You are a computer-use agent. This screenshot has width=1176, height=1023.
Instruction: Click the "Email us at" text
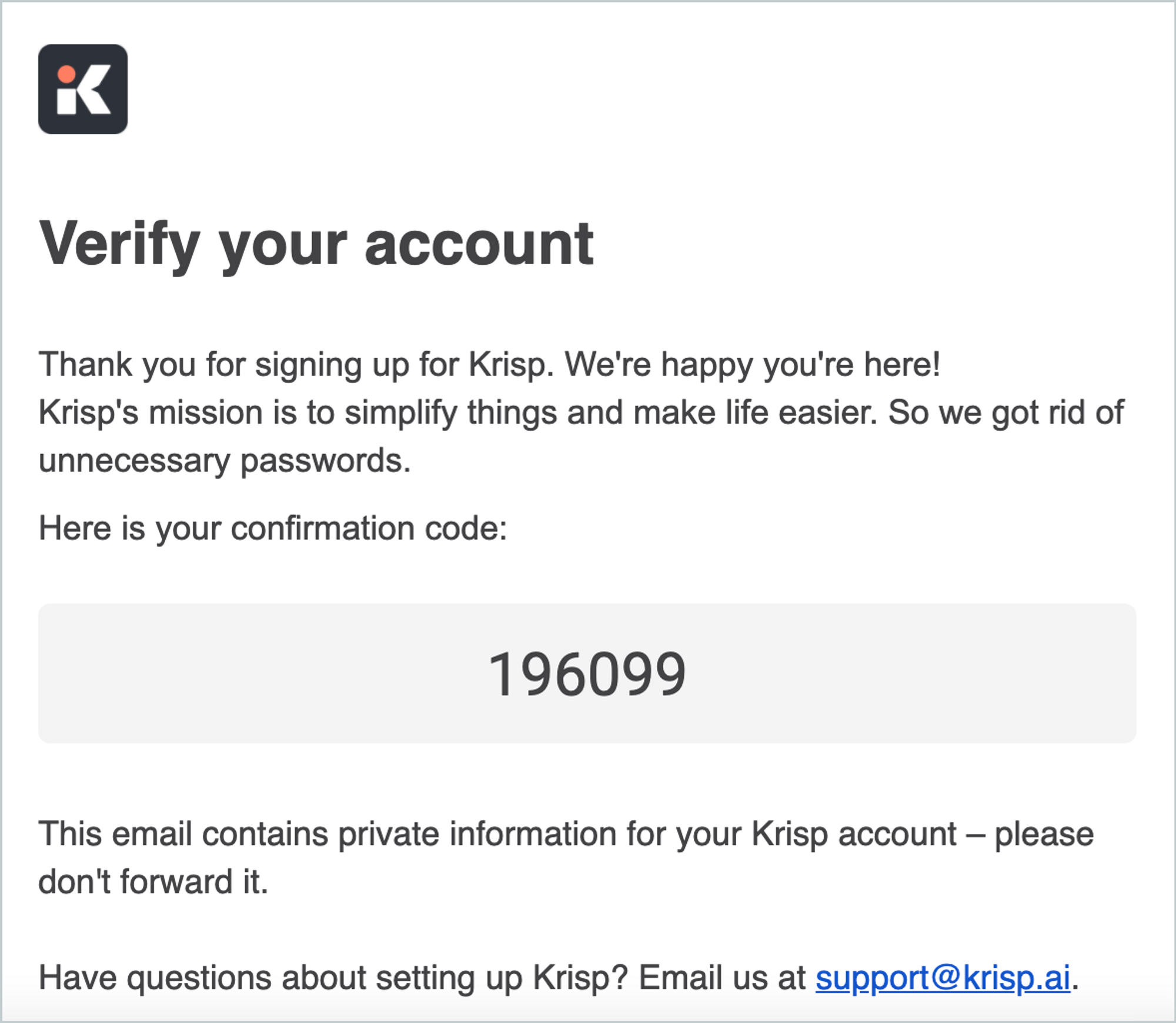pos(722,978)
